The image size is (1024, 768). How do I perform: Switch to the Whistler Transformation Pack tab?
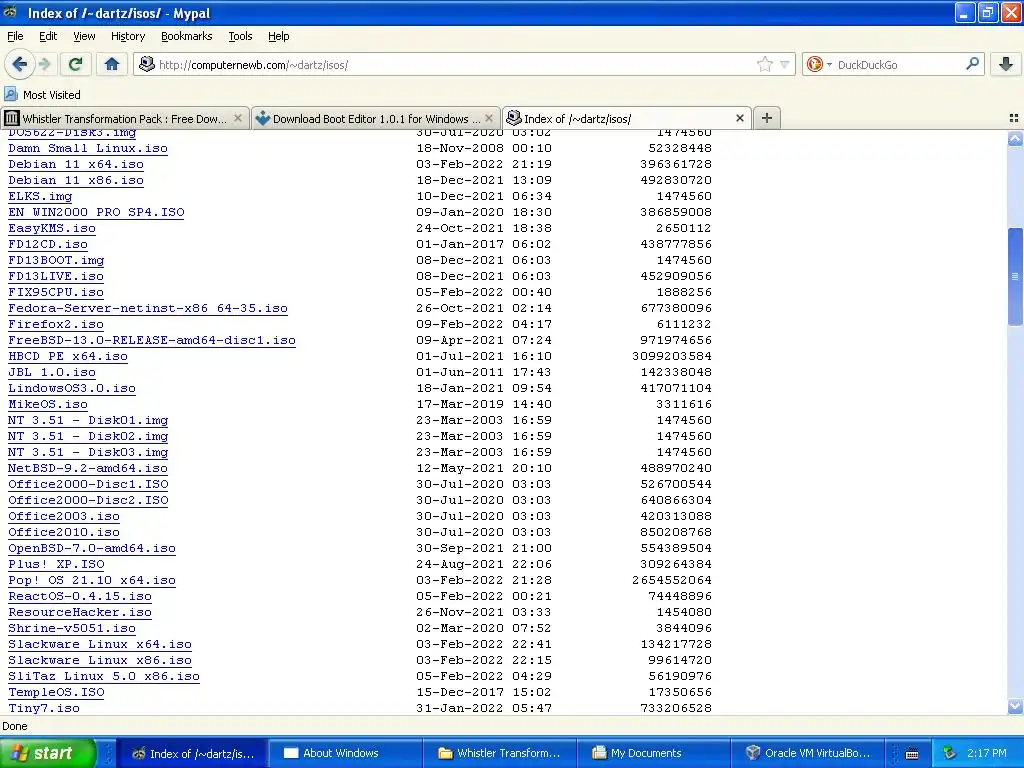tap(124, 118)
